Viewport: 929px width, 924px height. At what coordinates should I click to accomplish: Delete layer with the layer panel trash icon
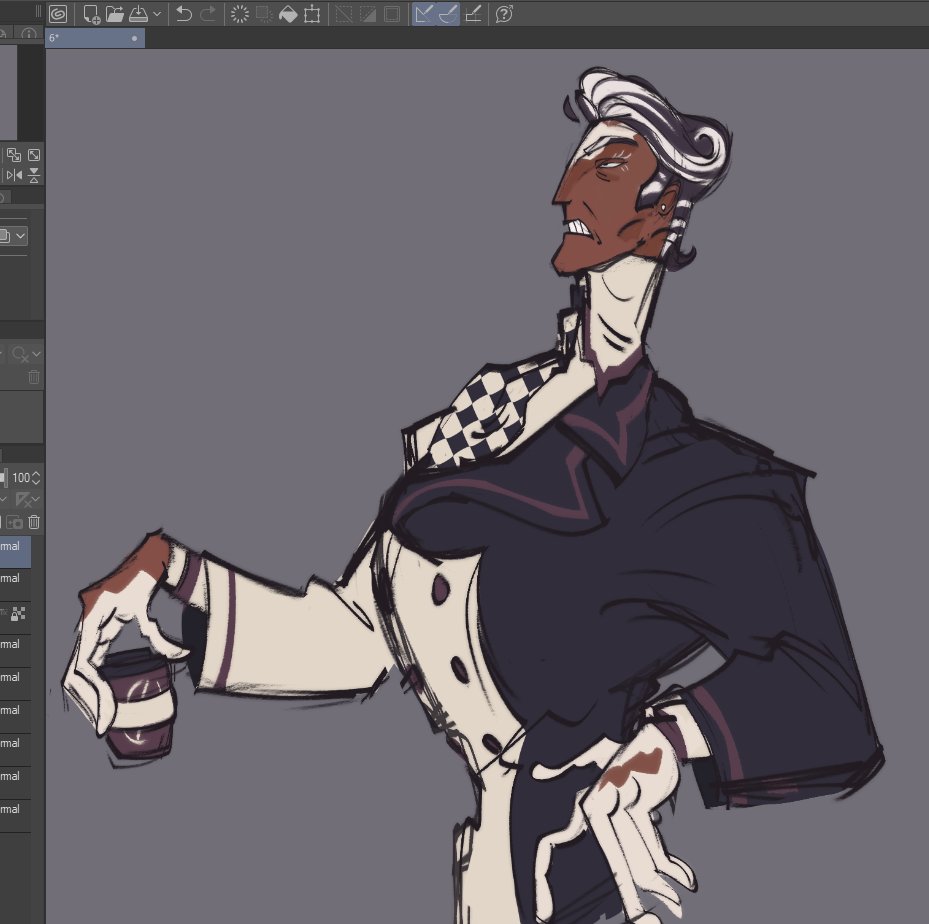(x=34, y=522)
